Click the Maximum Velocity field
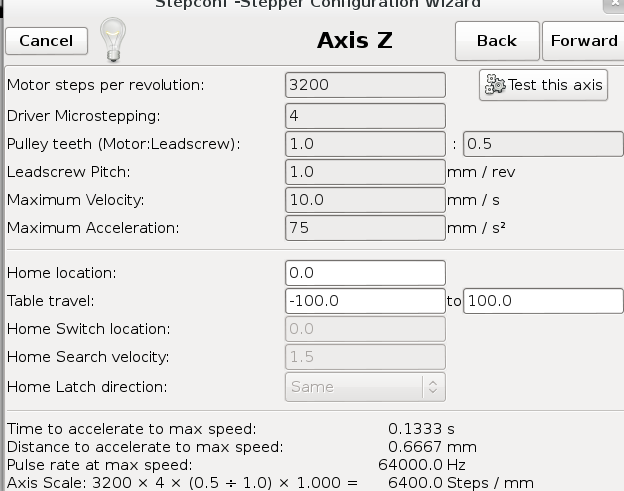 click(365, 200)
